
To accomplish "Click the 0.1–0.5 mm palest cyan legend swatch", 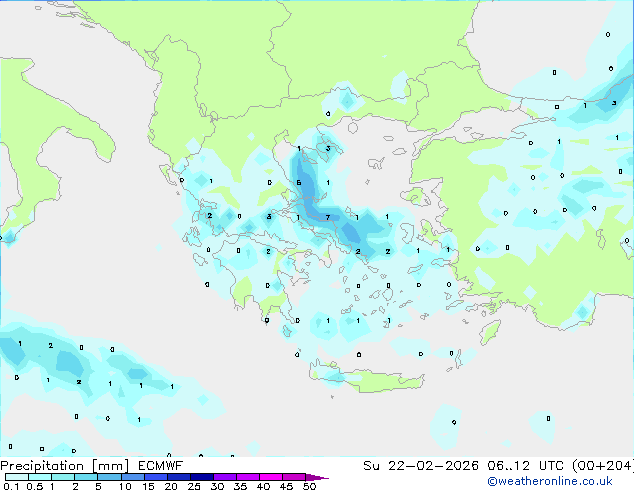I will point(17,477).
